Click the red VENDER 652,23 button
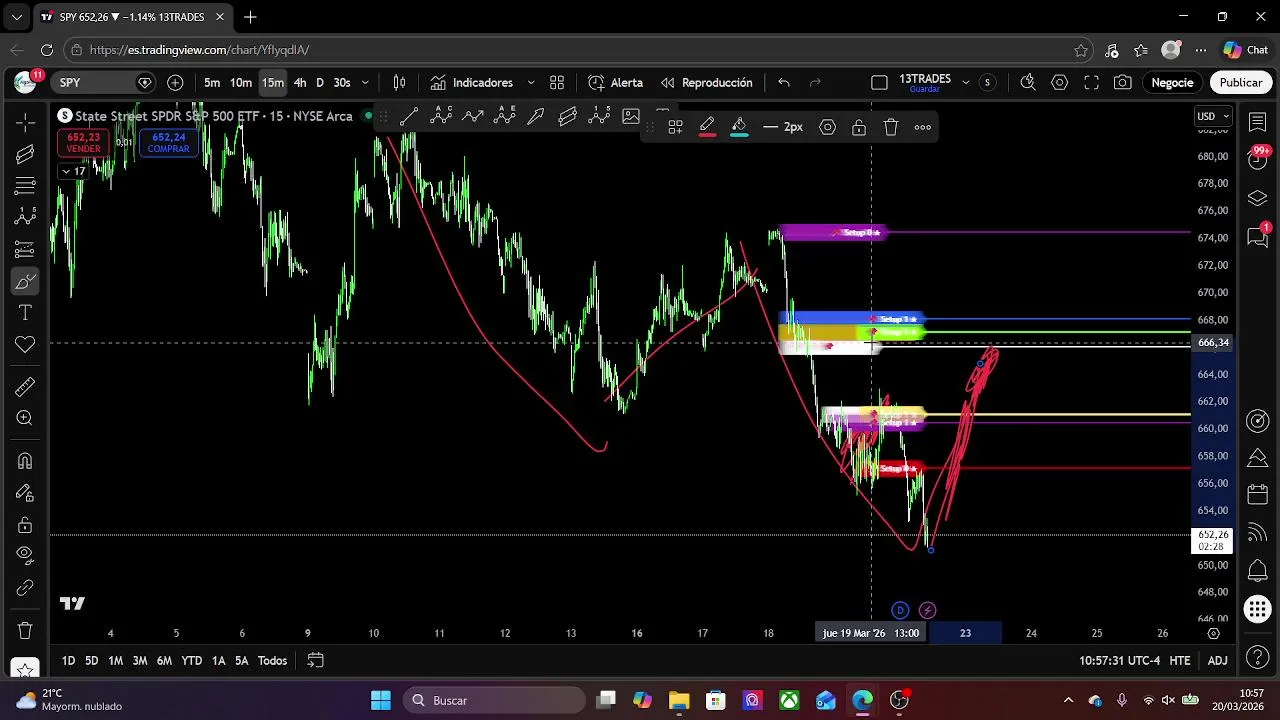1280x720 pixels. [84, 143]
